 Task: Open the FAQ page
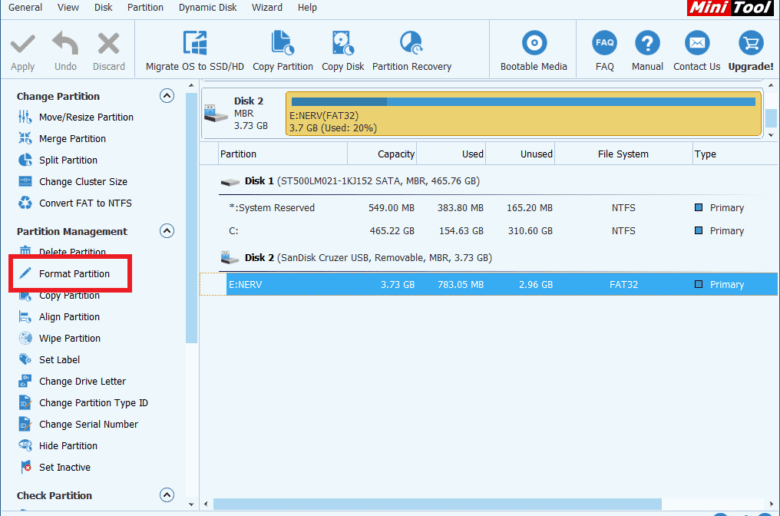[604, 51]
